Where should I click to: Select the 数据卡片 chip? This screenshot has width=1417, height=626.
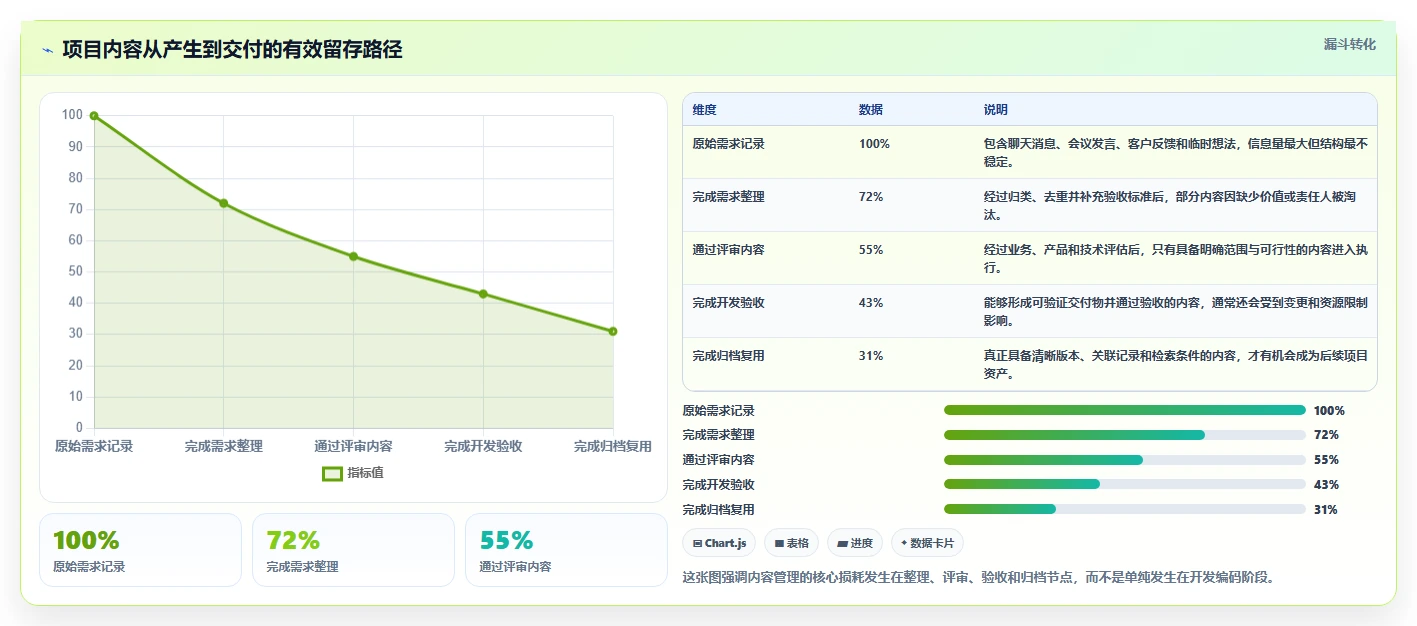927,543
